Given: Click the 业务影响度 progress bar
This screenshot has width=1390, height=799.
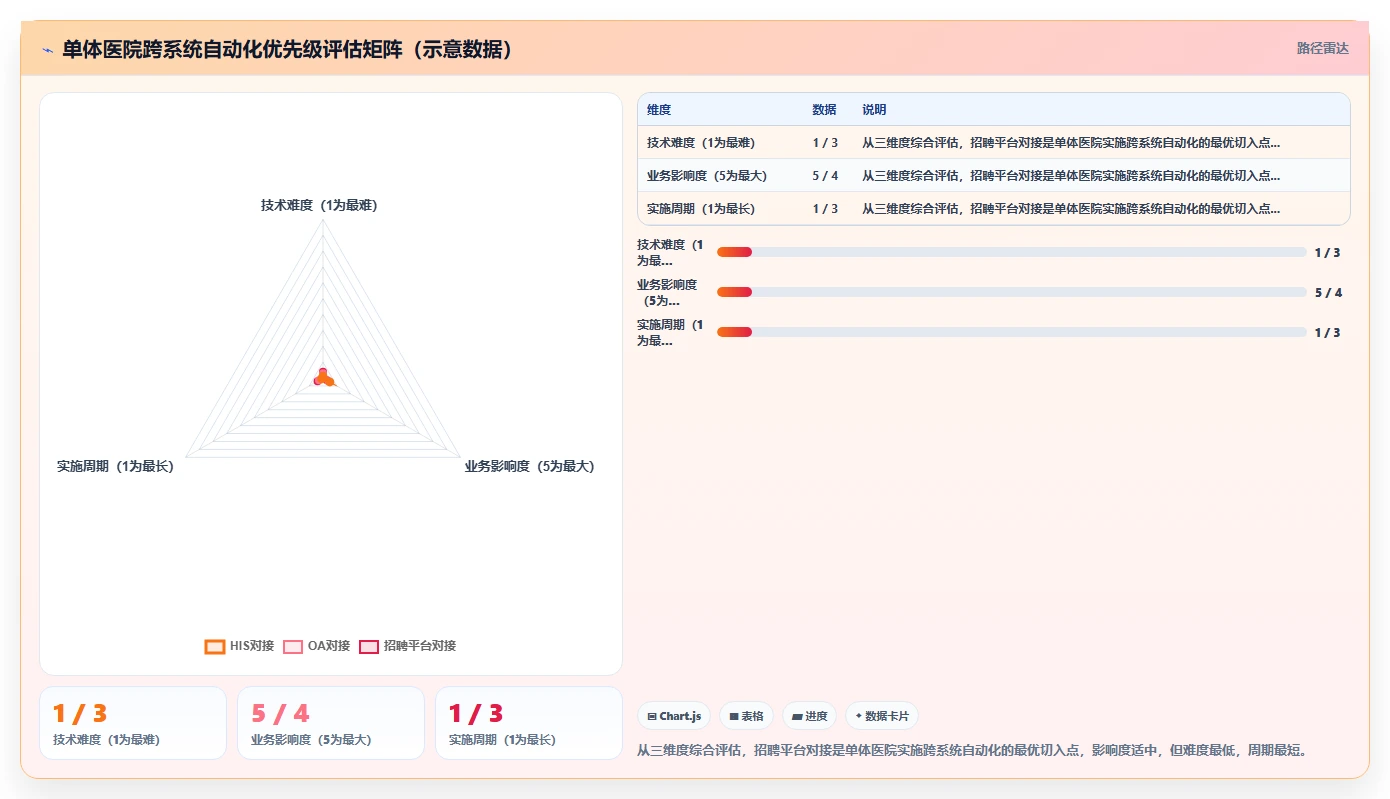Looking at the screenshot, I should coord(1011,292).
